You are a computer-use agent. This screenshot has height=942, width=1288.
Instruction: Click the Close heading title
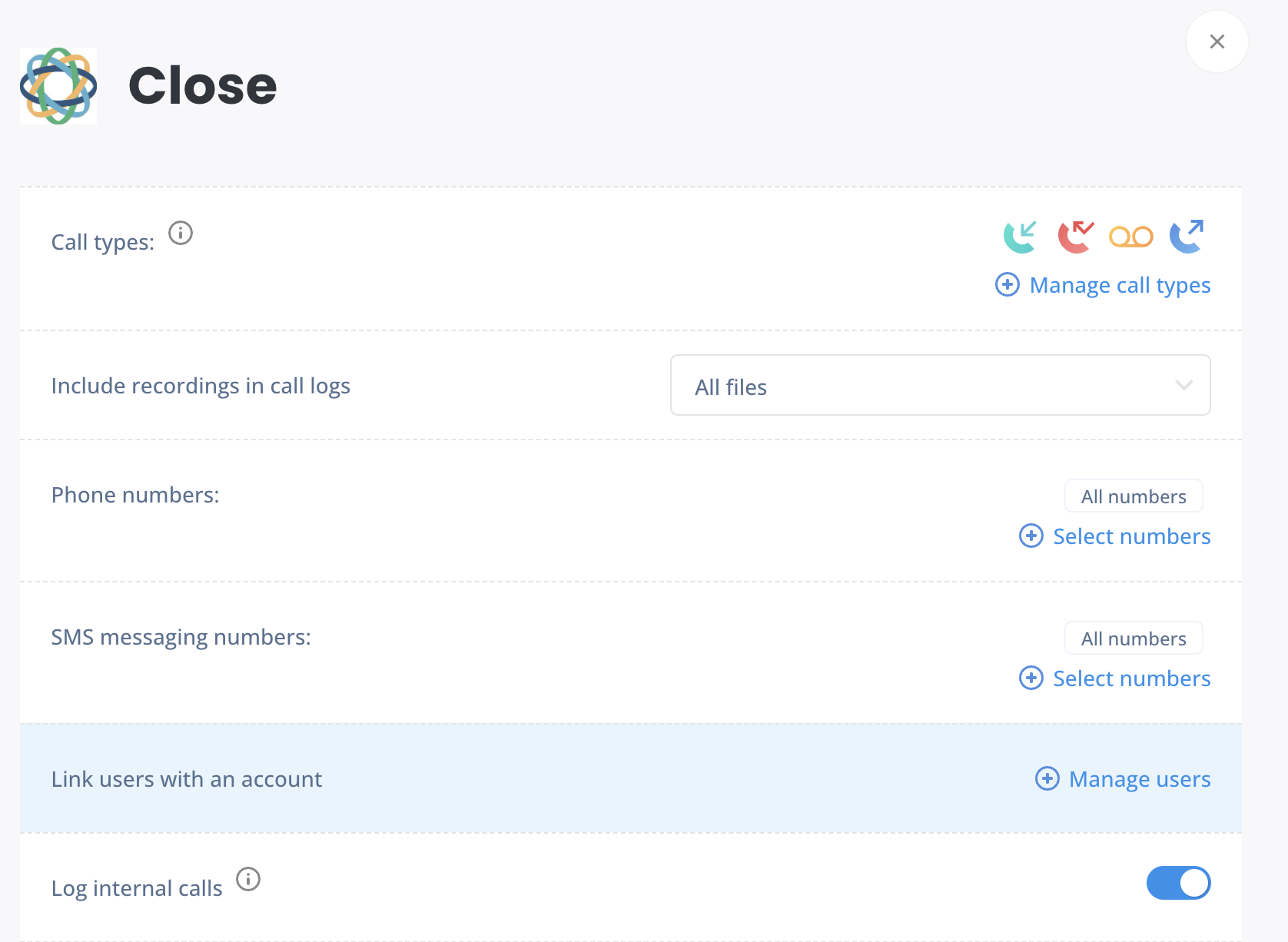pos(203,85)
